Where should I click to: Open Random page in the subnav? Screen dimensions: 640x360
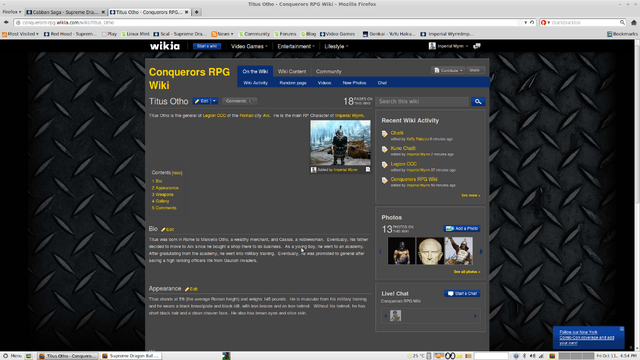point(293,83)
